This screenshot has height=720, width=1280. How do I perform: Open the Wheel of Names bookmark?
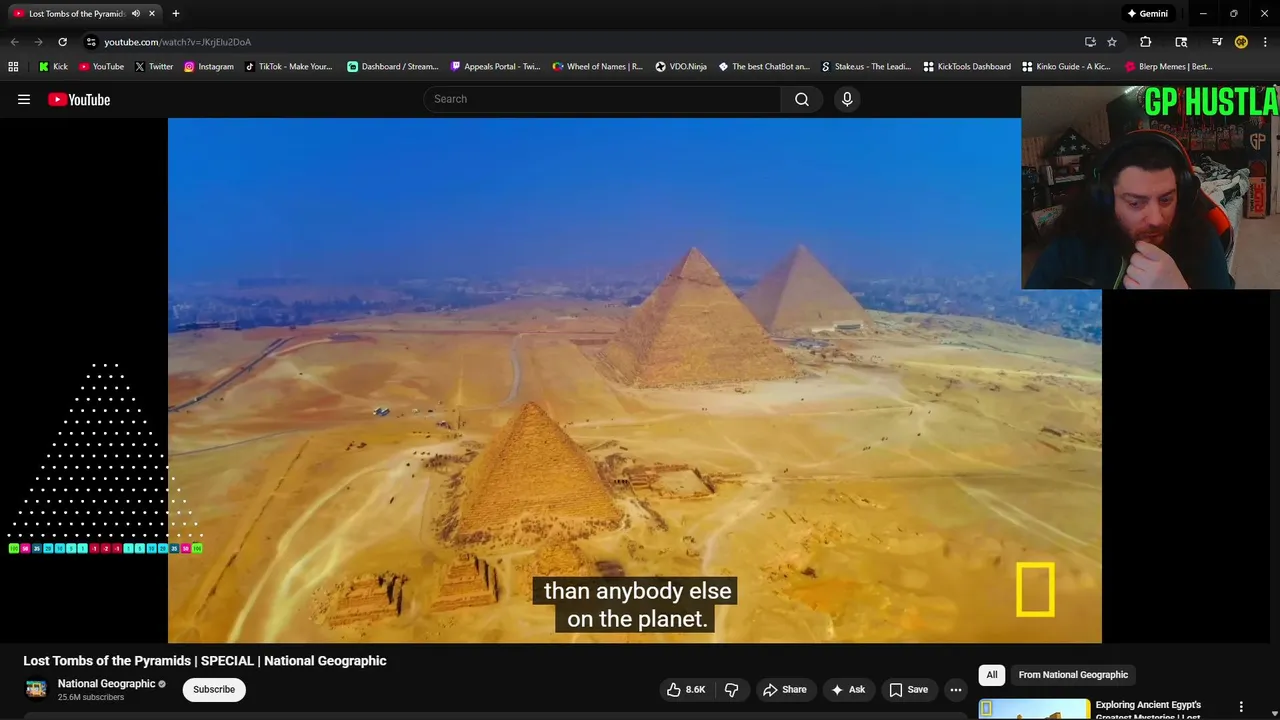pos(598,67)
